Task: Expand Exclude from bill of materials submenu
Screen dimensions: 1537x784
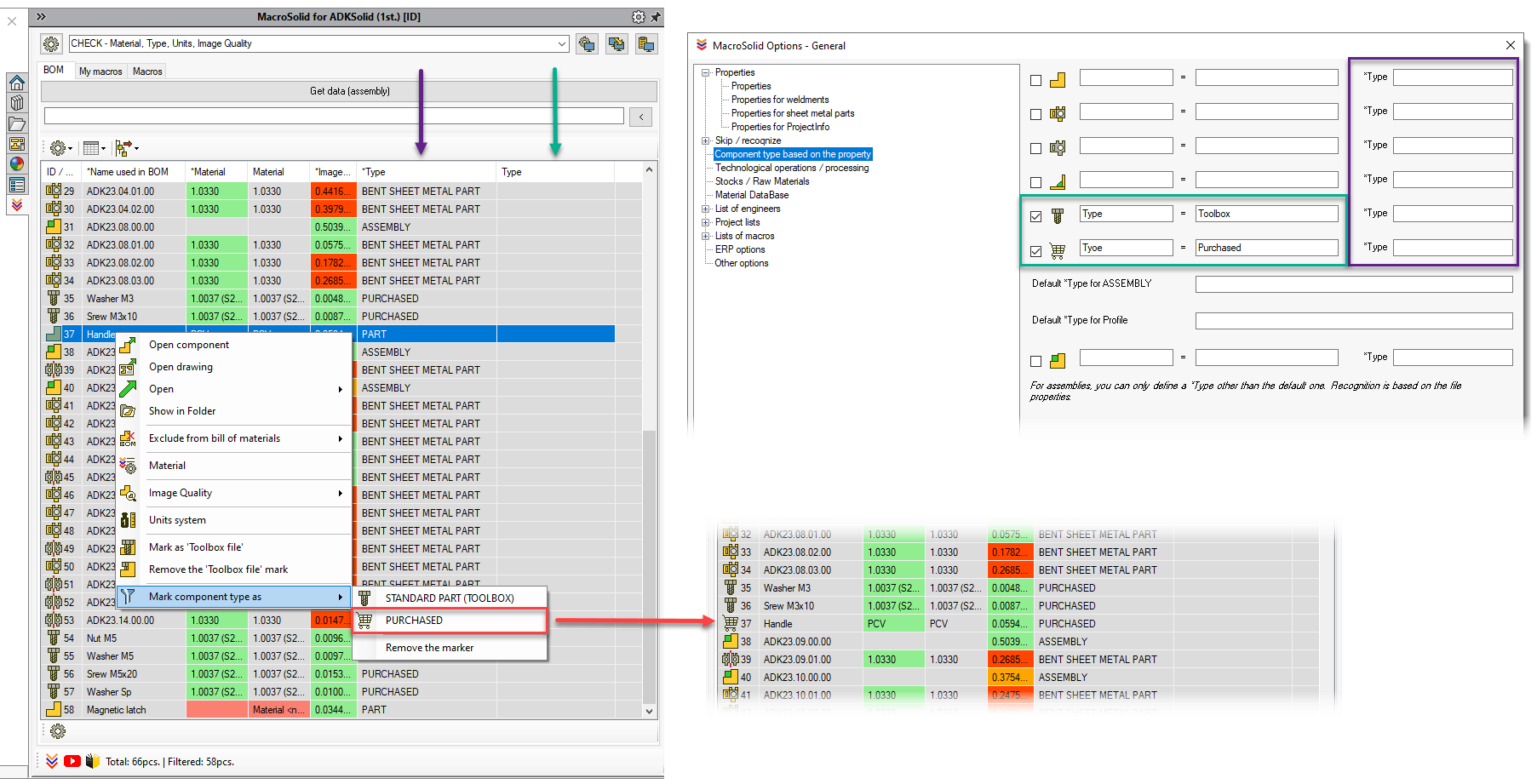Action: pyautogui.click(x=233, y=438)
